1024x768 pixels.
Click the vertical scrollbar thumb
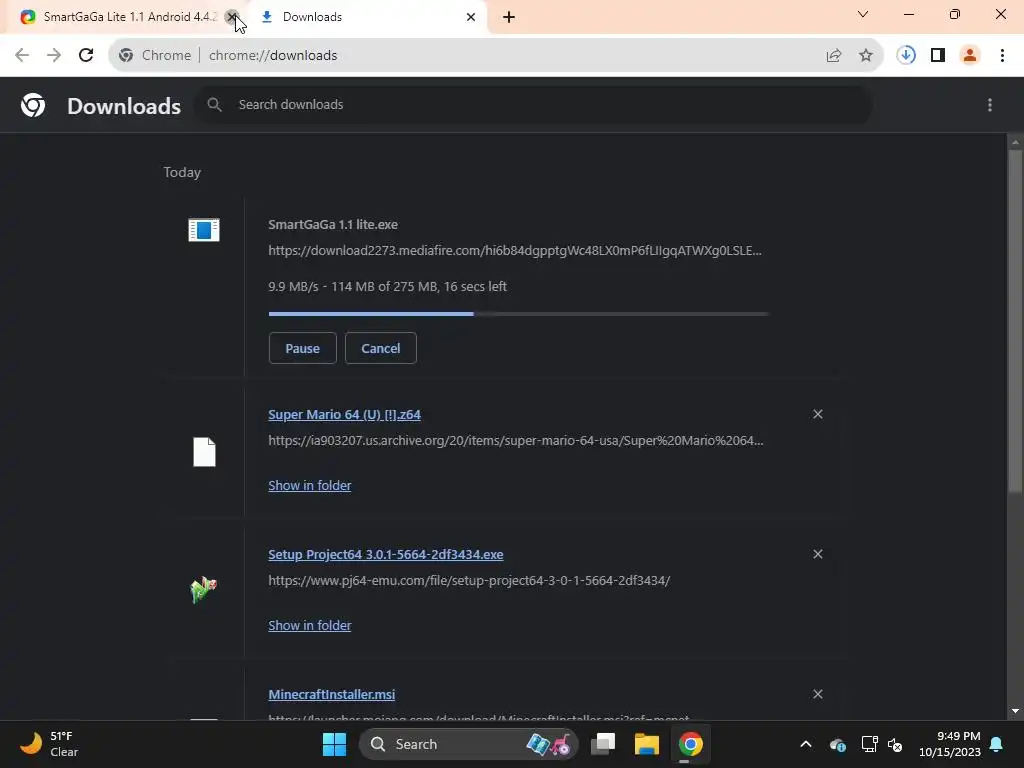[x=1015, y=321]
